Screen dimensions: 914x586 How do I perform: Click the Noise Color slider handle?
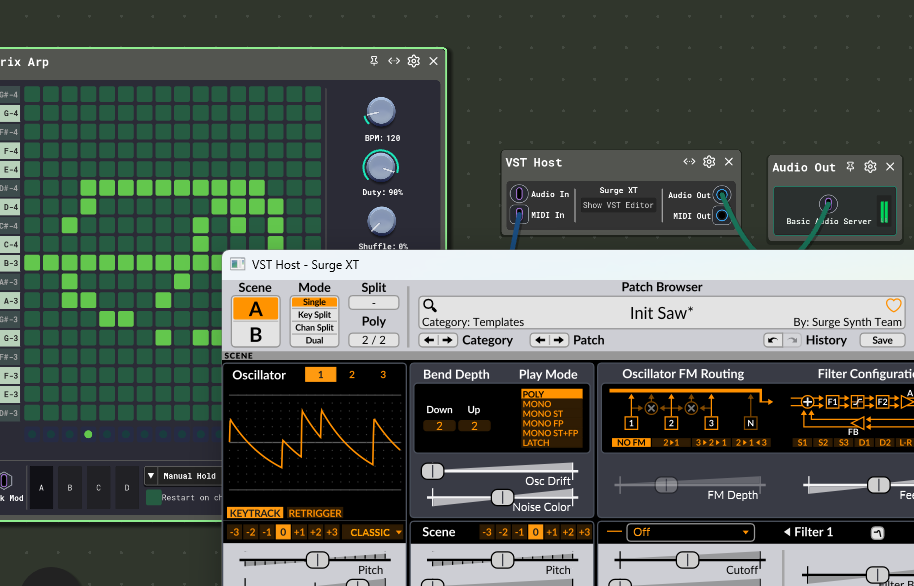[502, 497]
